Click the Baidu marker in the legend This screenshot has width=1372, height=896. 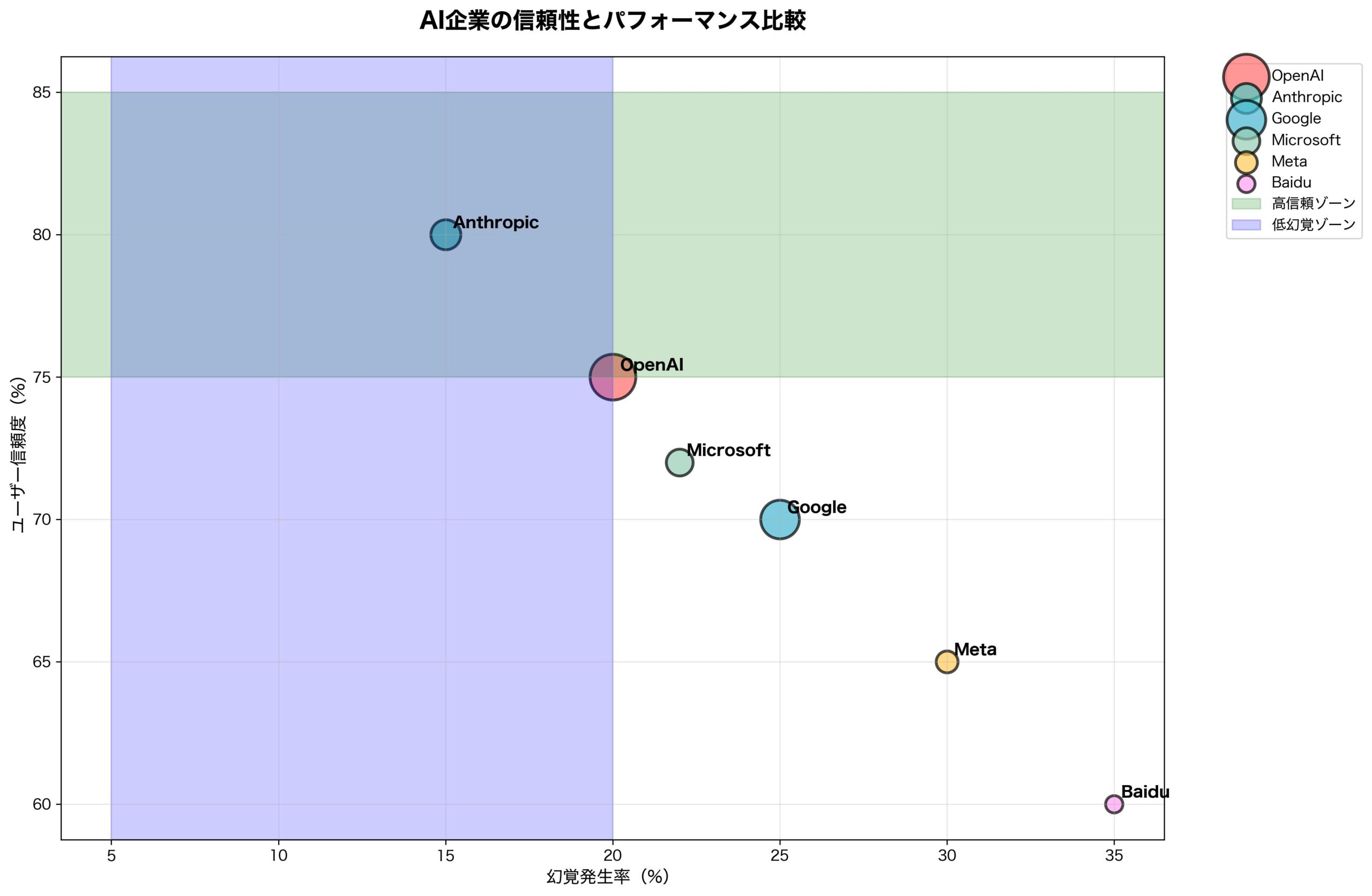(x=1246, y=183)
